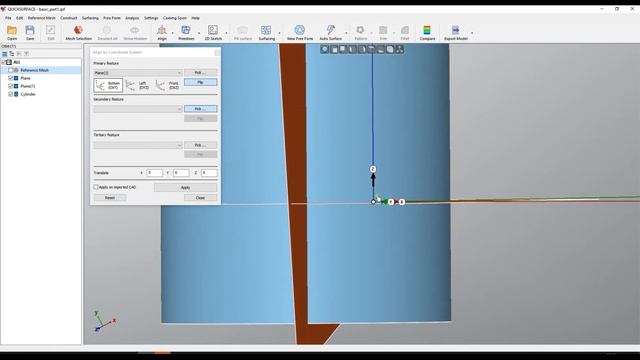
Task: Open the Secondary feature dropdown
Action: coord(138,109)
